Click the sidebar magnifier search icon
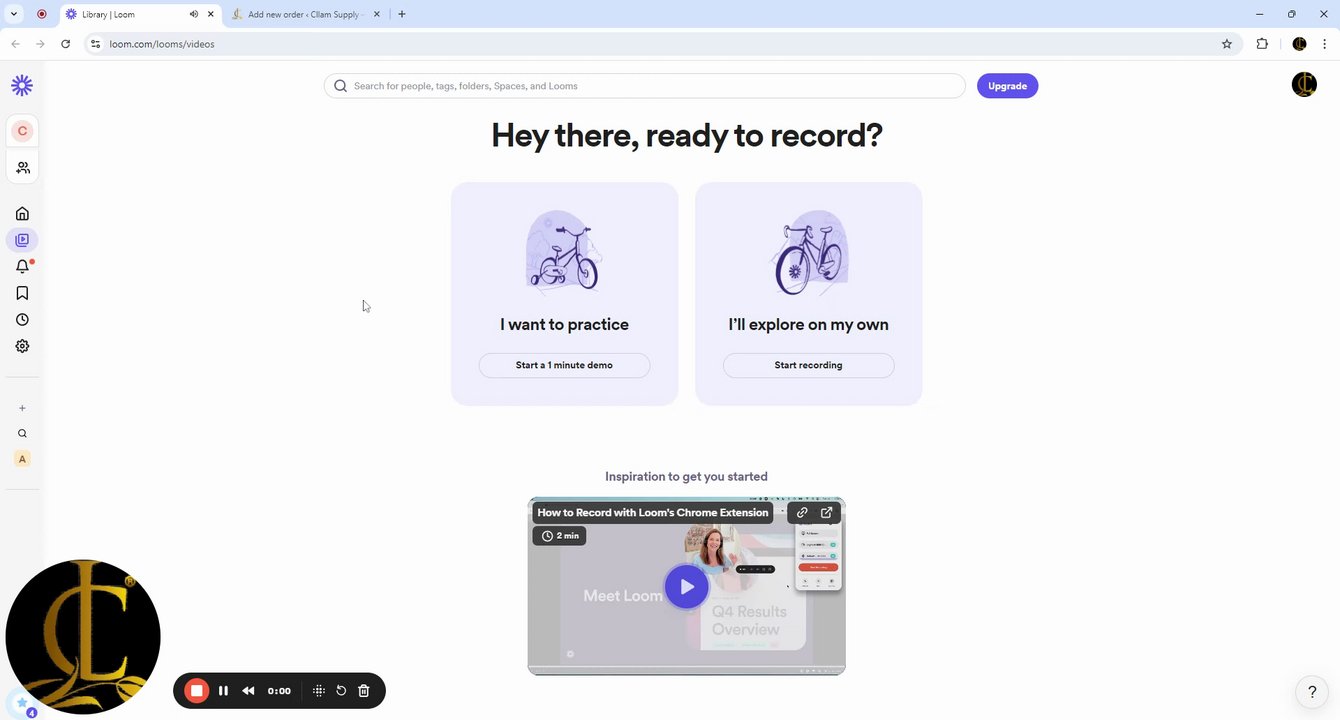Image resolution: width=1340 pixels, height=720 pixels. click(x=22, y=434)
